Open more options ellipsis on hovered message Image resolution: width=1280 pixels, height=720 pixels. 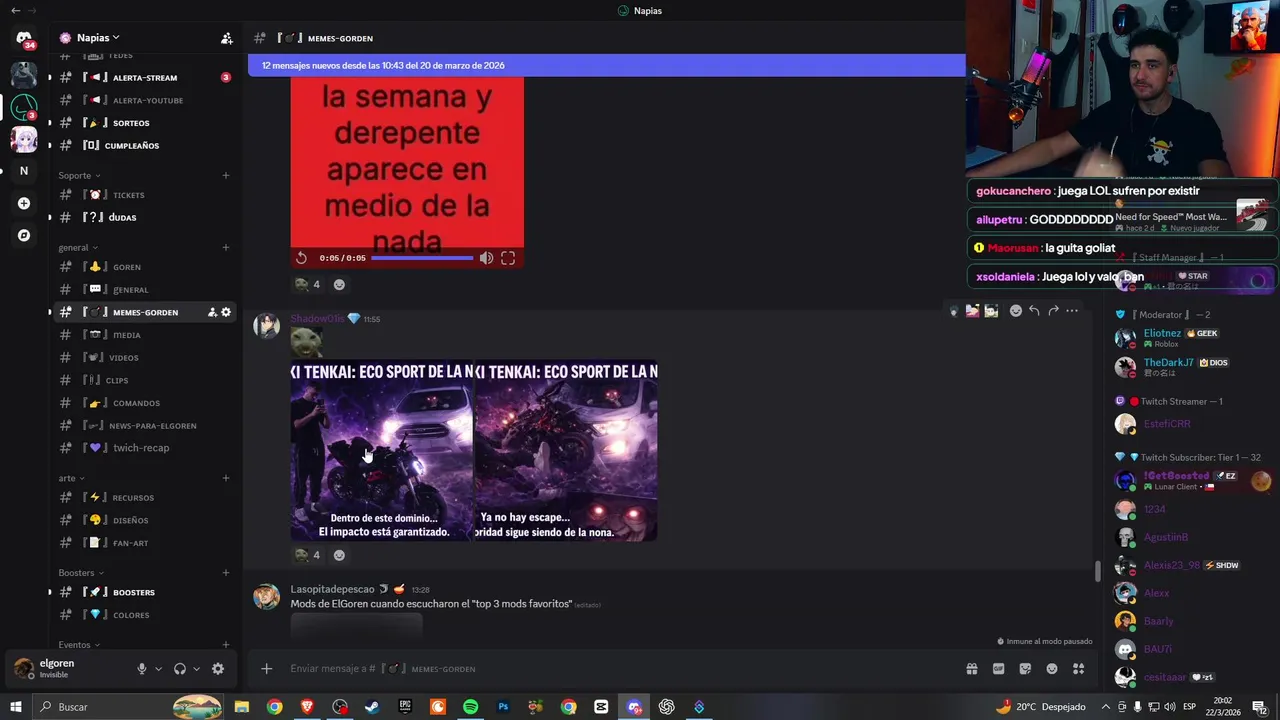tap(1072, 311)
